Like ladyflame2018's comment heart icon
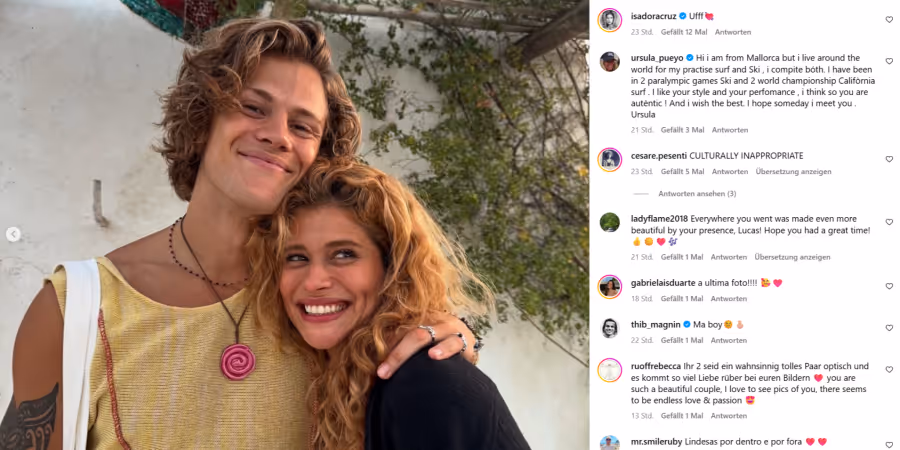 (x=889, y=222)
